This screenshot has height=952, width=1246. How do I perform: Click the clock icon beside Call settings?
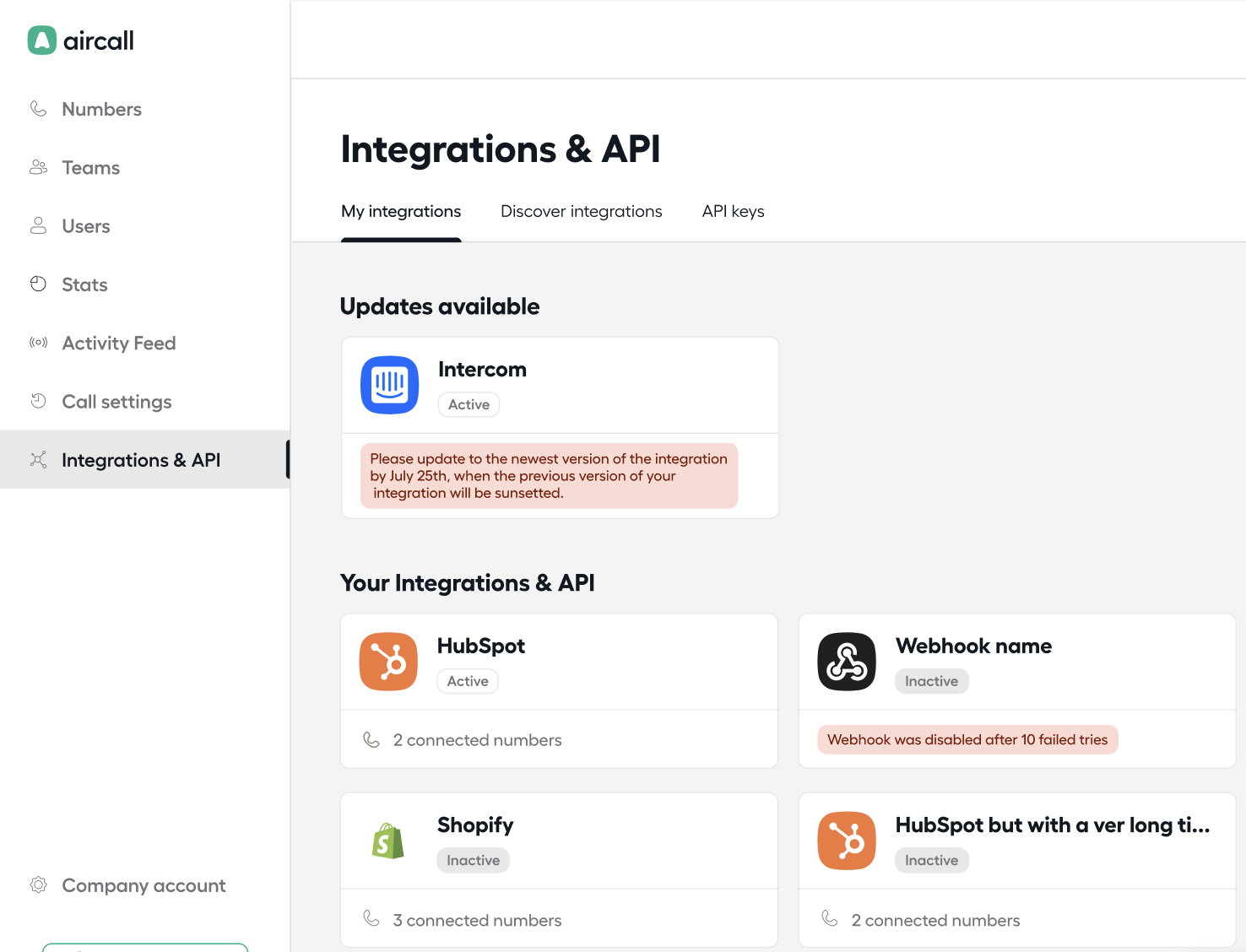click(x=38, y=401)
